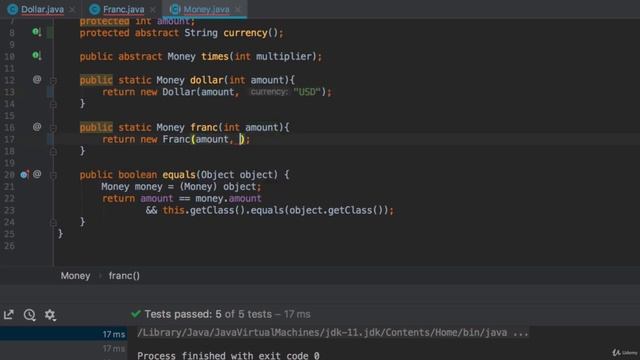Close the Franc.java tab
This screenshot has width=640, height=360.
tap(153, 9)
